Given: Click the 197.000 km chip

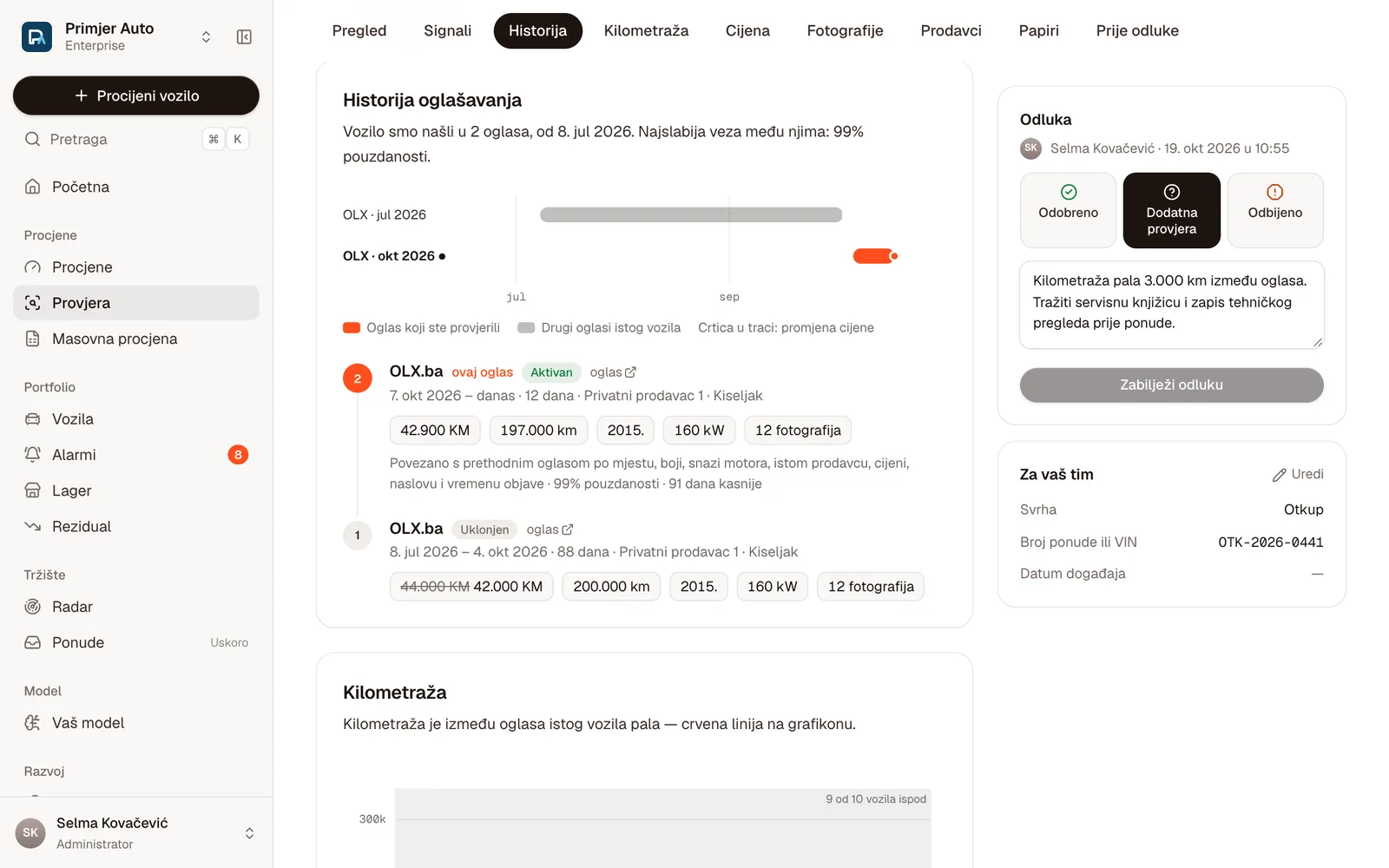Looking at the screenshot, I should tap(538, 431).
